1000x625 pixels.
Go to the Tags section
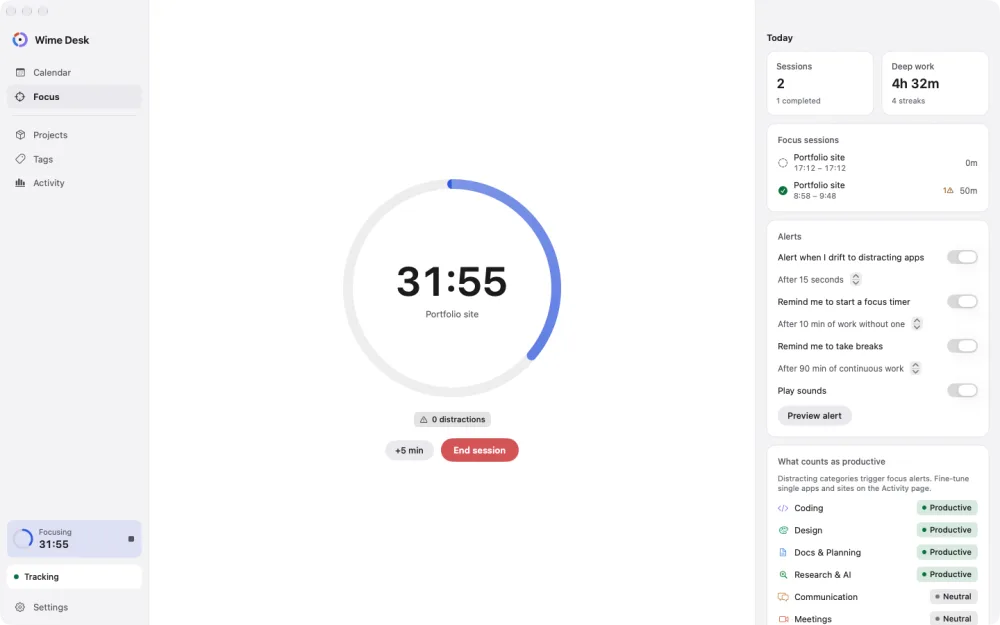pos(74,159)
